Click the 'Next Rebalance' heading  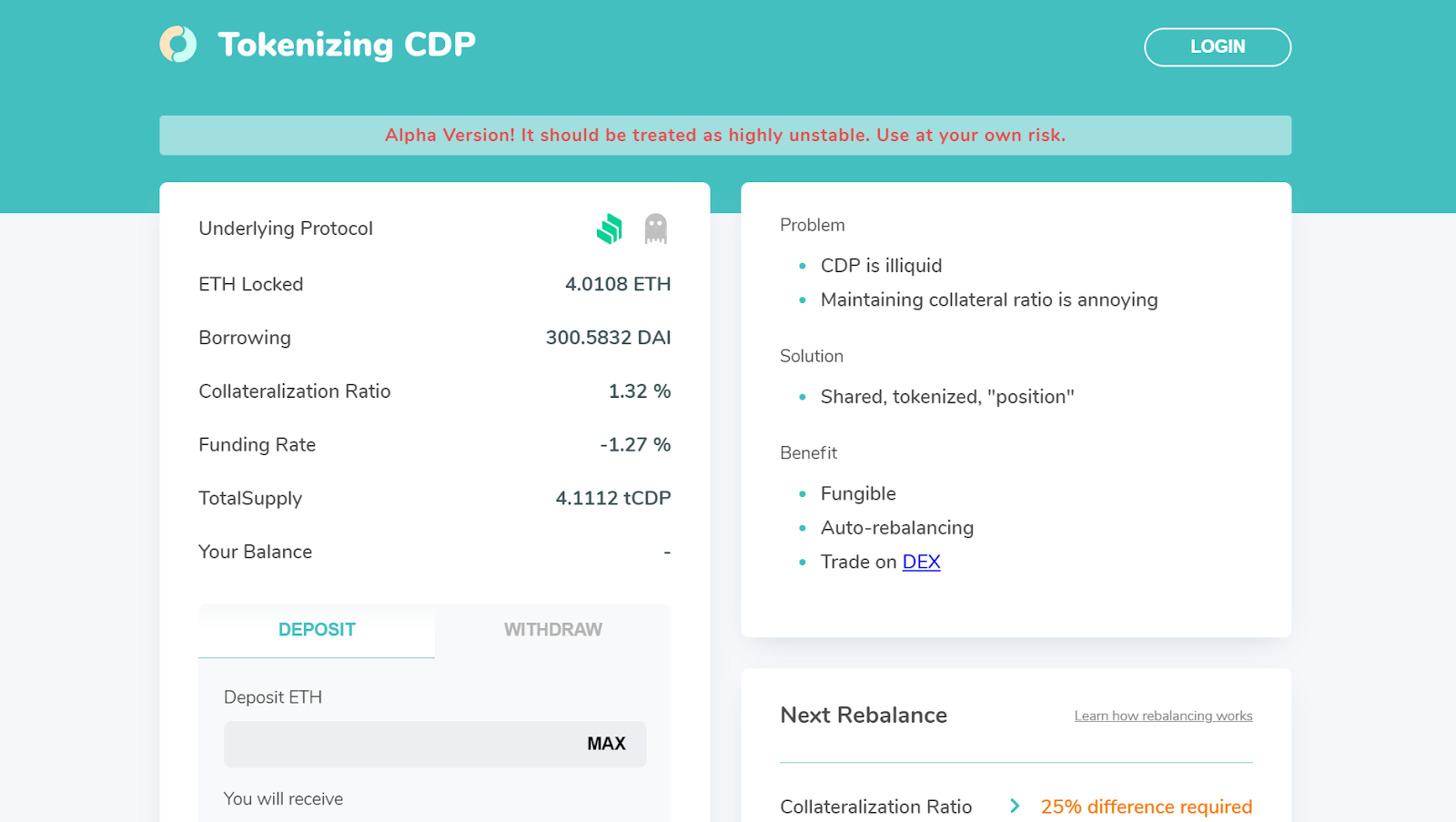coord(864,715)
